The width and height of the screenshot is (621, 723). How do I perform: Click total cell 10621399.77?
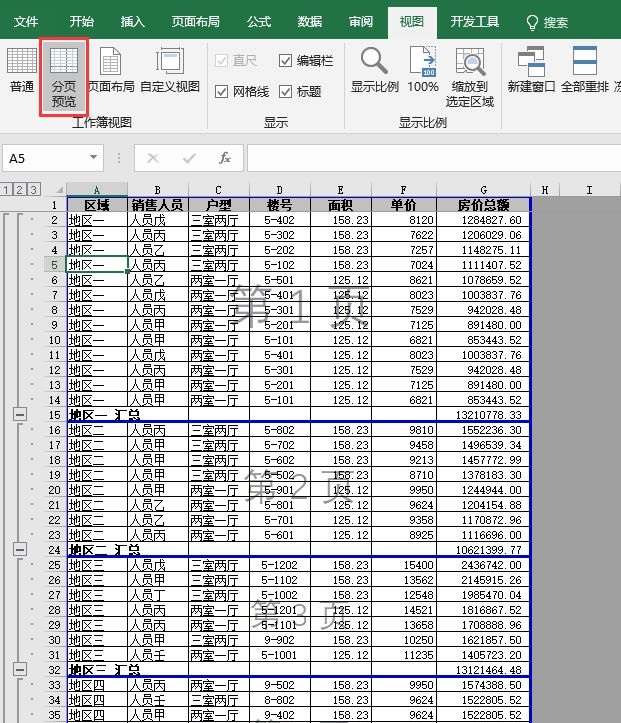pyautogui.click(x=484, y=550)
